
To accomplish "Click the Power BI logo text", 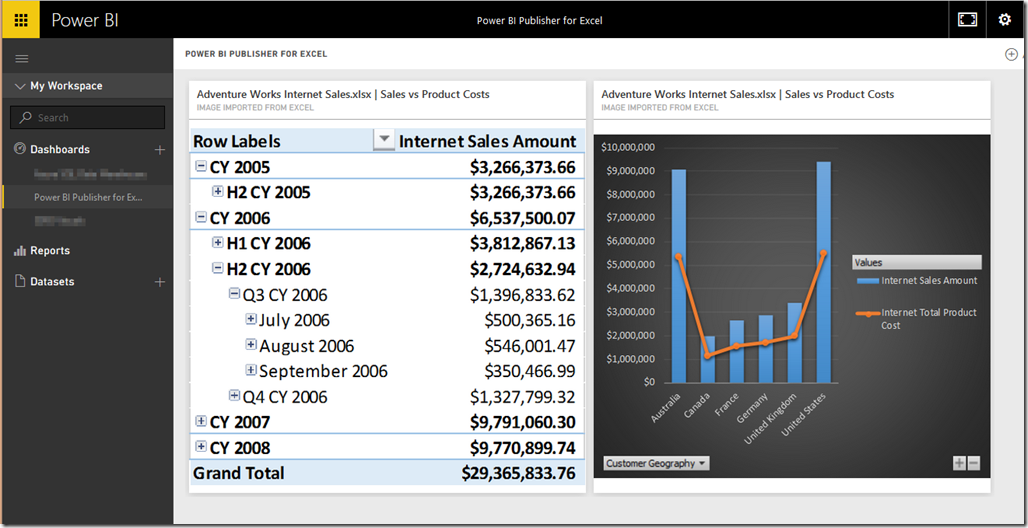I will point(85,20).
